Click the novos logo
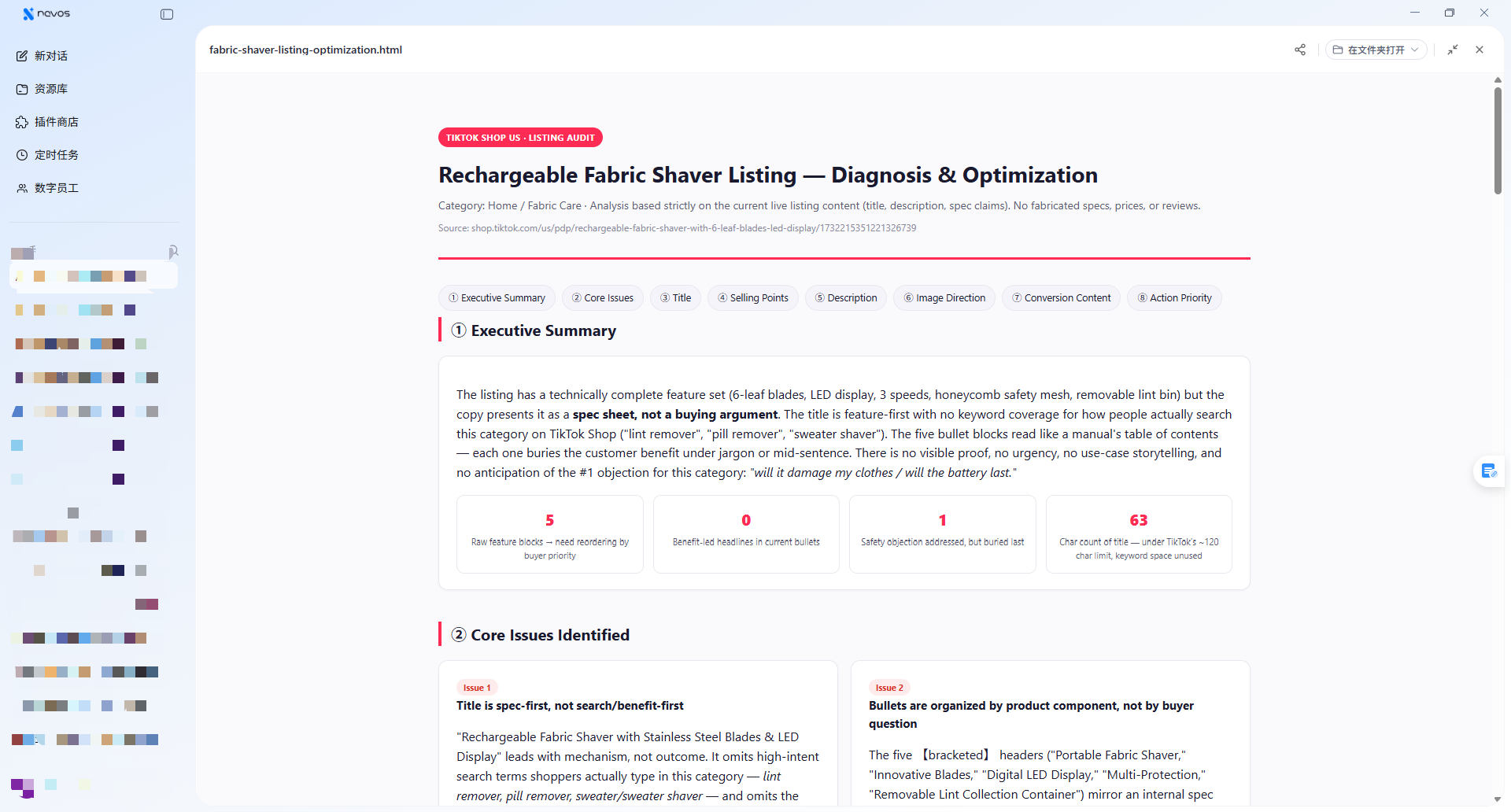 pos(46,13)
